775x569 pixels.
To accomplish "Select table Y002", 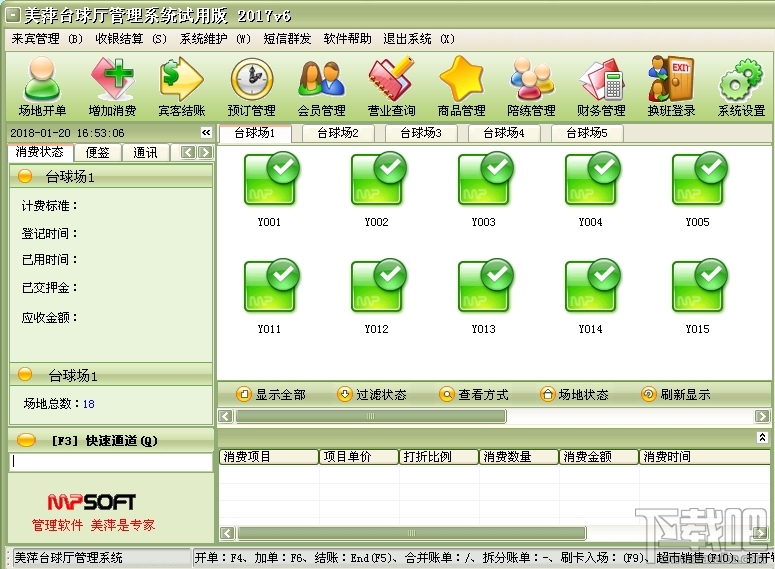I will pyautogui.click(x=377, y=189).
